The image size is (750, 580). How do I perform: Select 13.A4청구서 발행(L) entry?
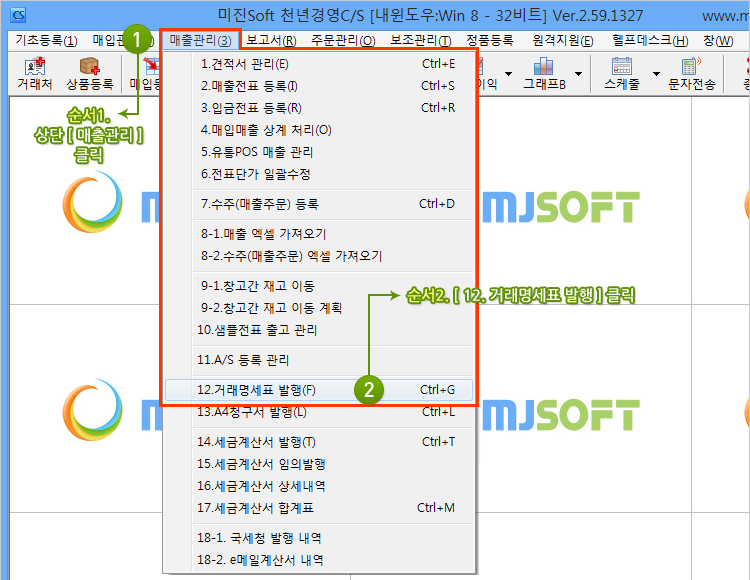click(320, 411)
